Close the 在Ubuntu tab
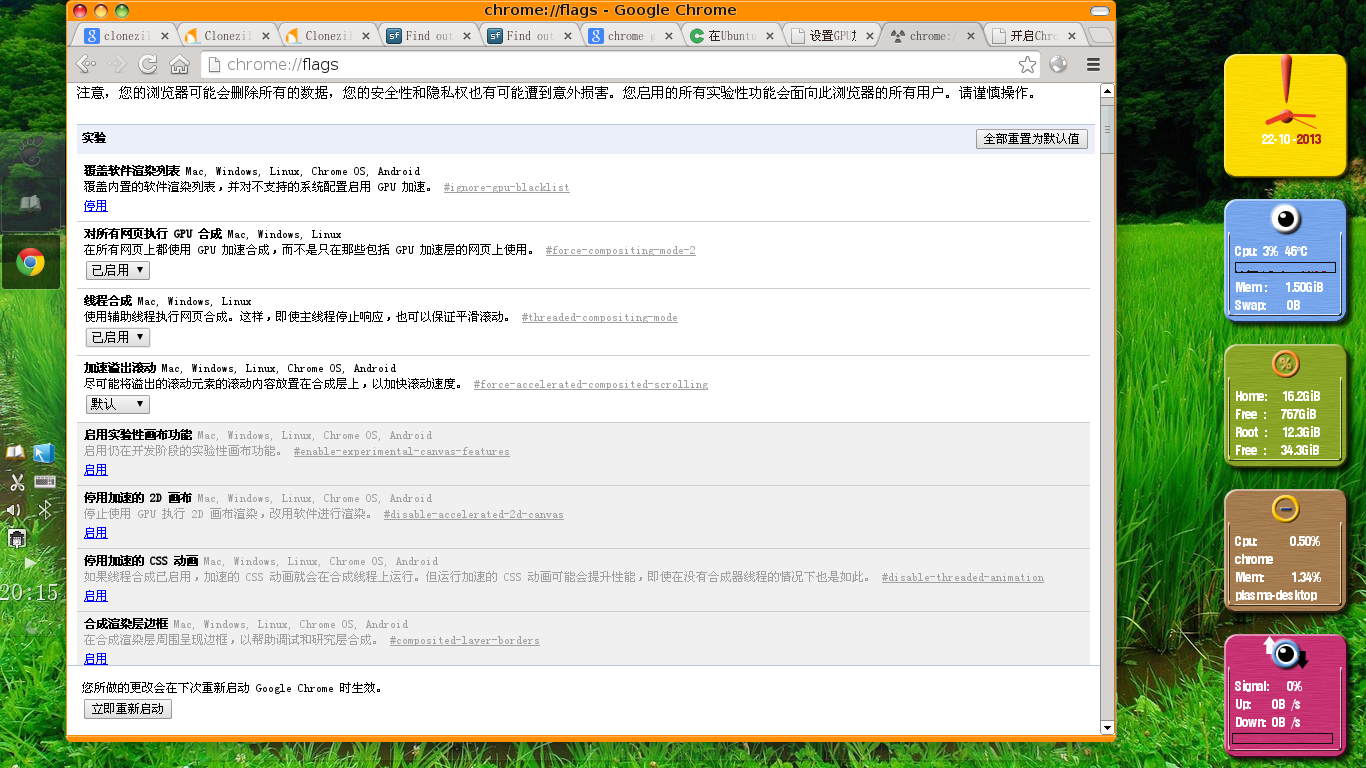This screenshot has height=768, width=1366. (770, 36)
